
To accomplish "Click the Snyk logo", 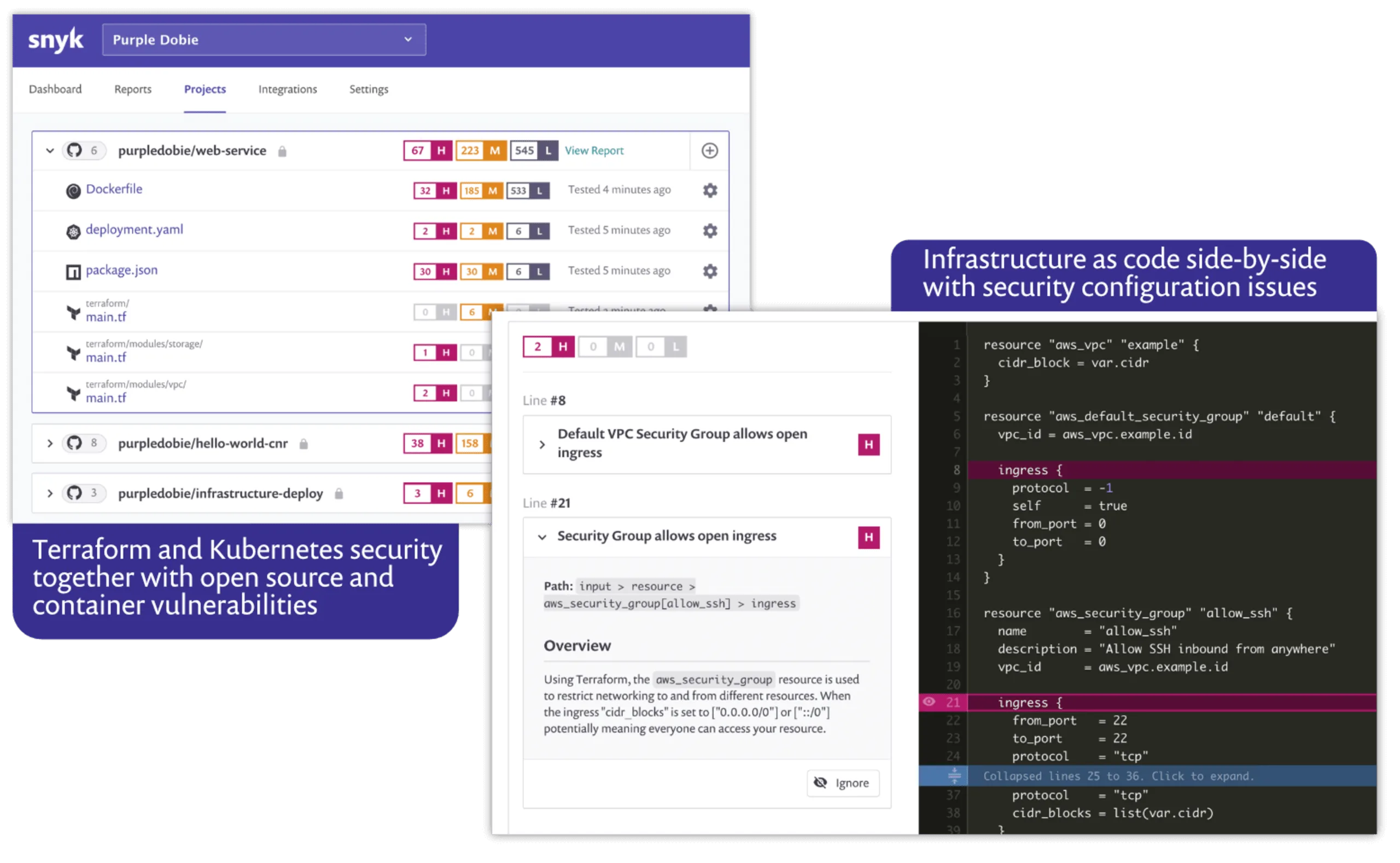I will 55,39.
